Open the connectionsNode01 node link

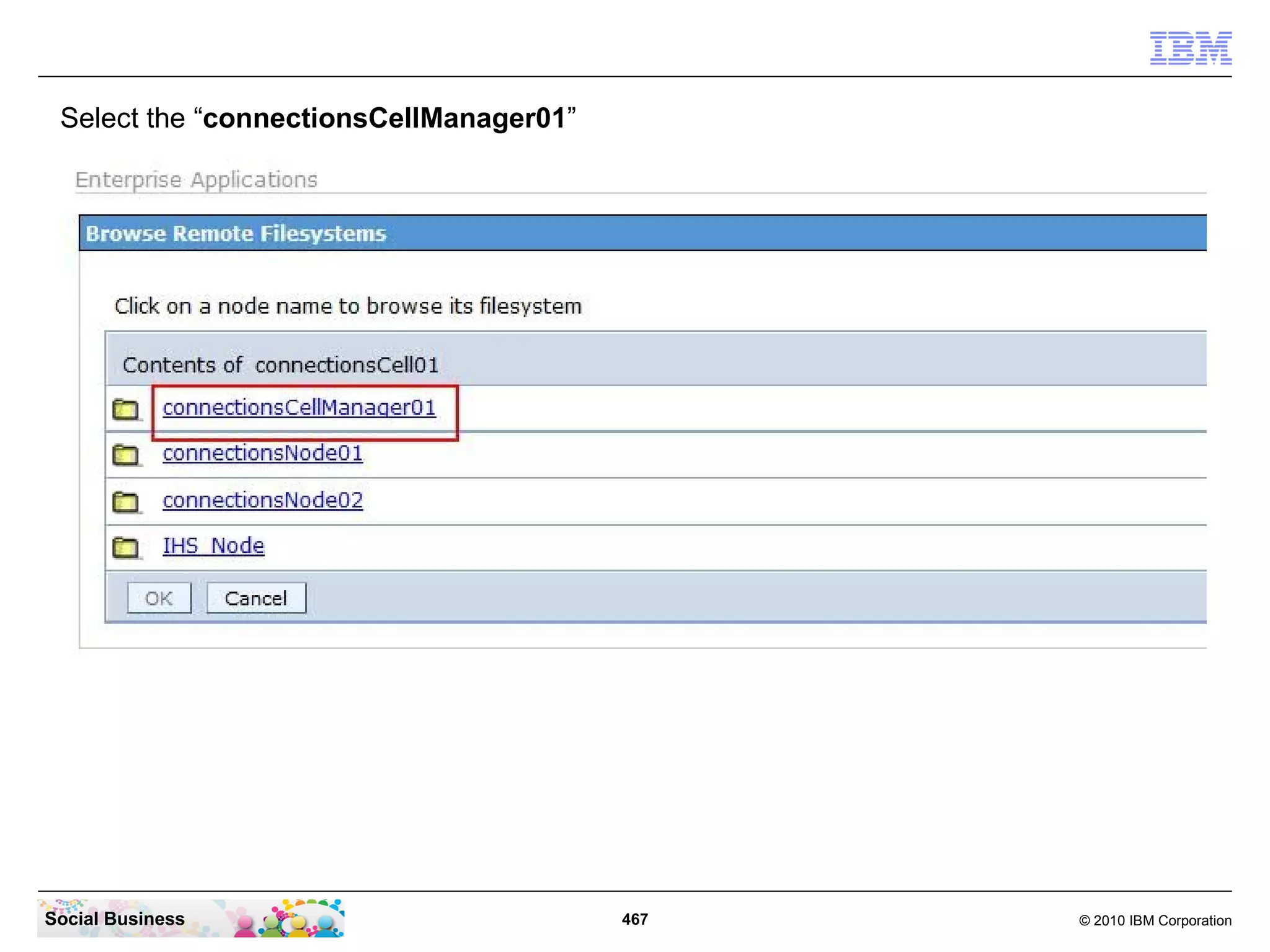(263, 453)
